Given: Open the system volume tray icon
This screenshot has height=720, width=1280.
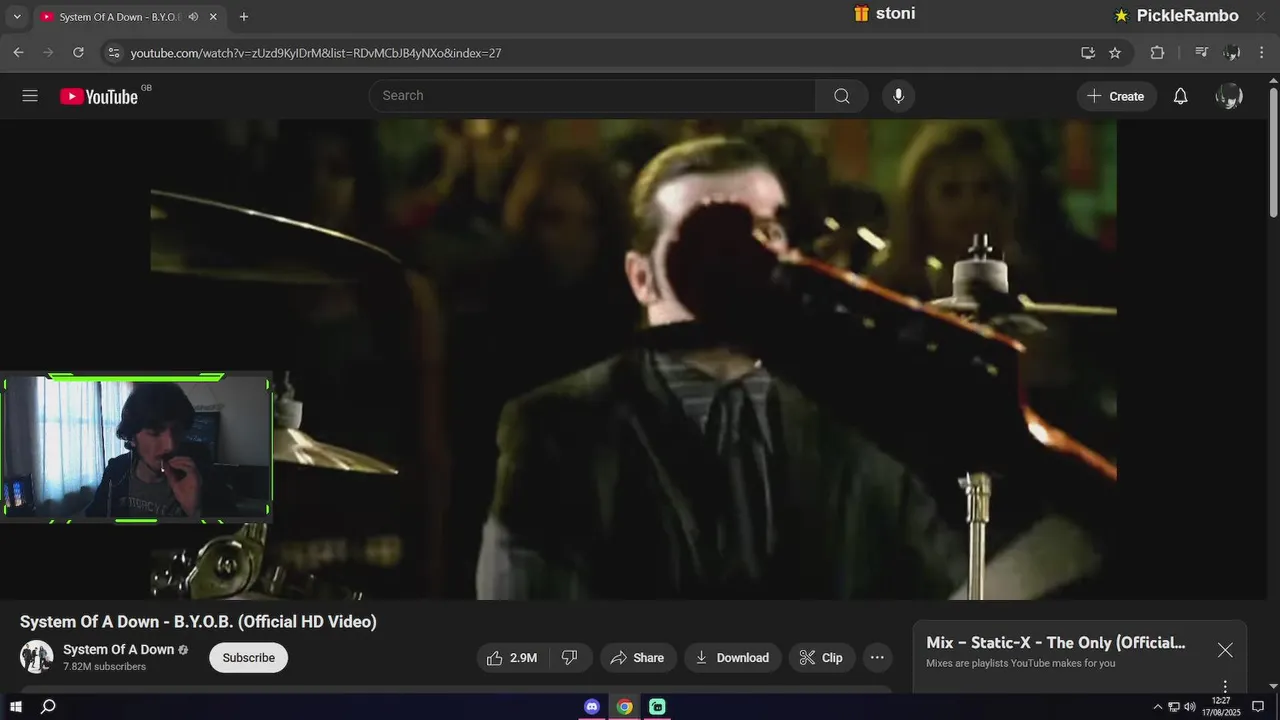Looking at the screenshot, I should coord(1190,707).
